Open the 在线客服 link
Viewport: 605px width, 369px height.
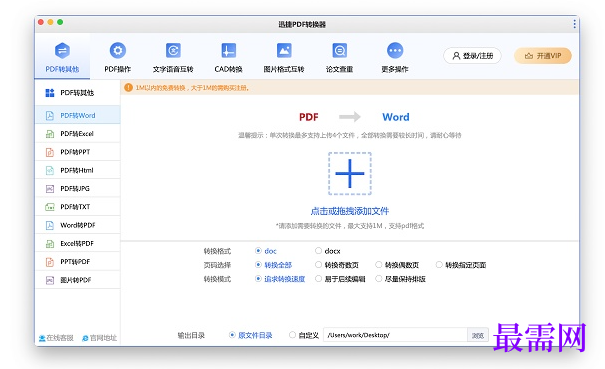tap(60, 338)
